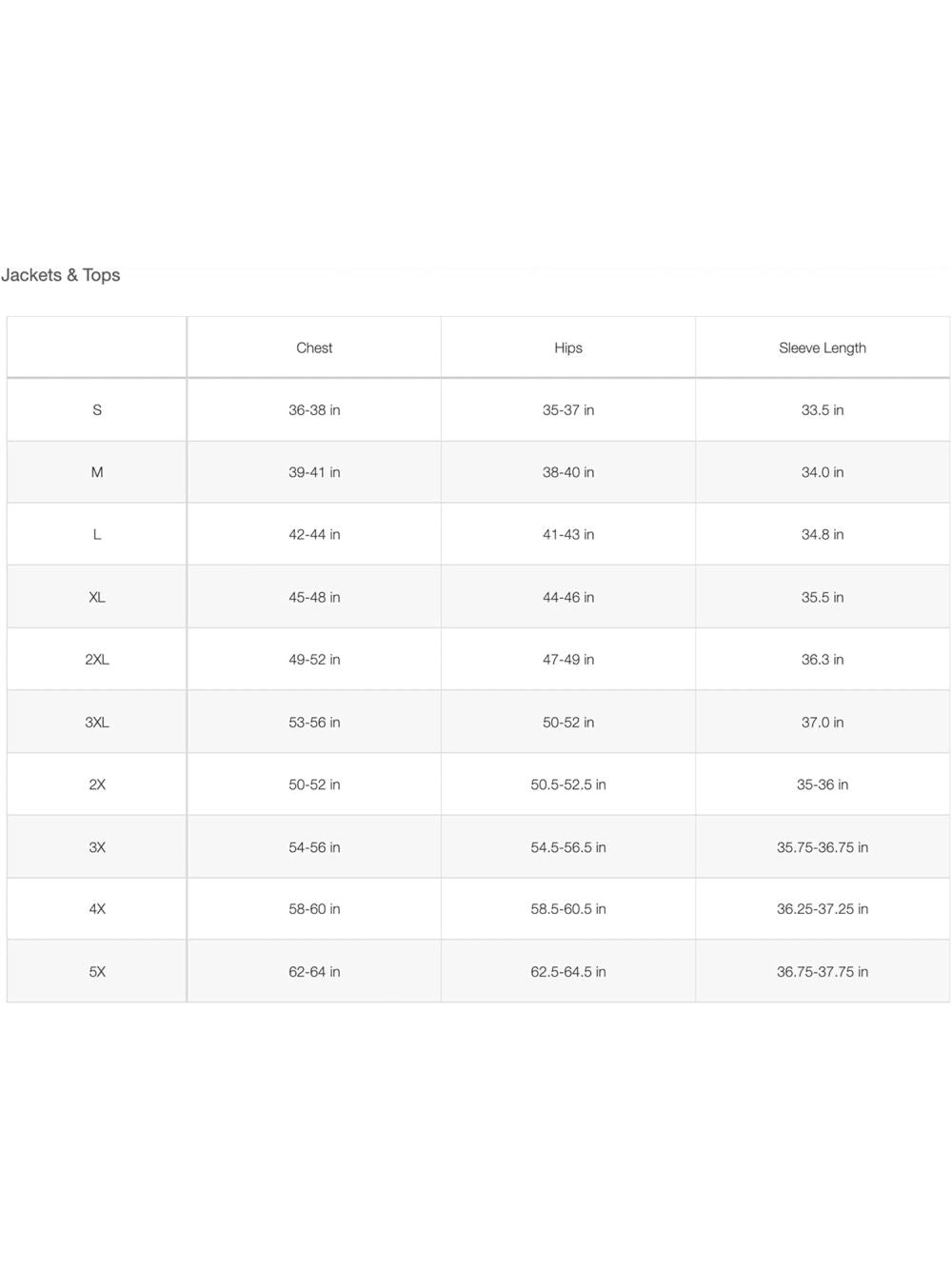Select the 54.5-56.5 in hips cell

[x=568, y=847]
